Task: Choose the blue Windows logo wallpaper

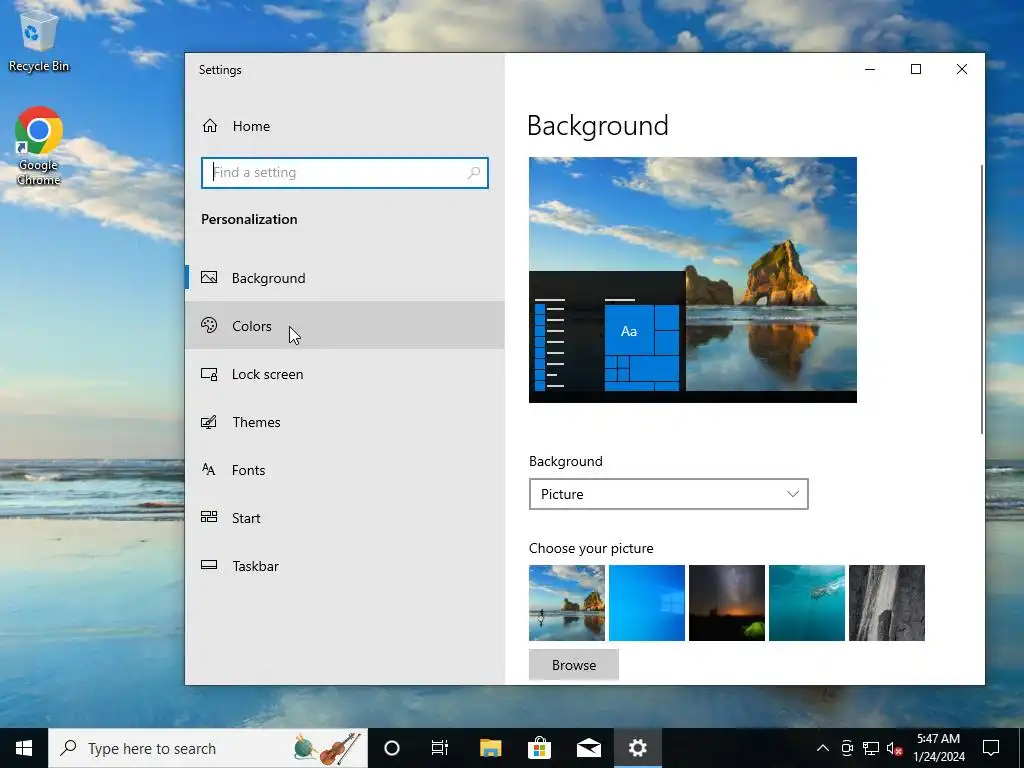Action: tap(647, 603)
